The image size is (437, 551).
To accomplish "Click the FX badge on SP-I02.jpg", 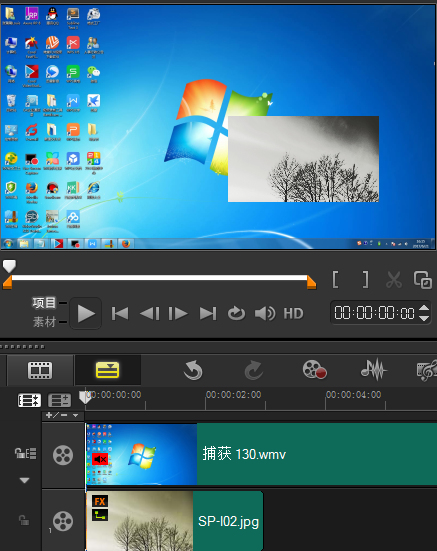I will pyautogui.click(x=100, y=501).
